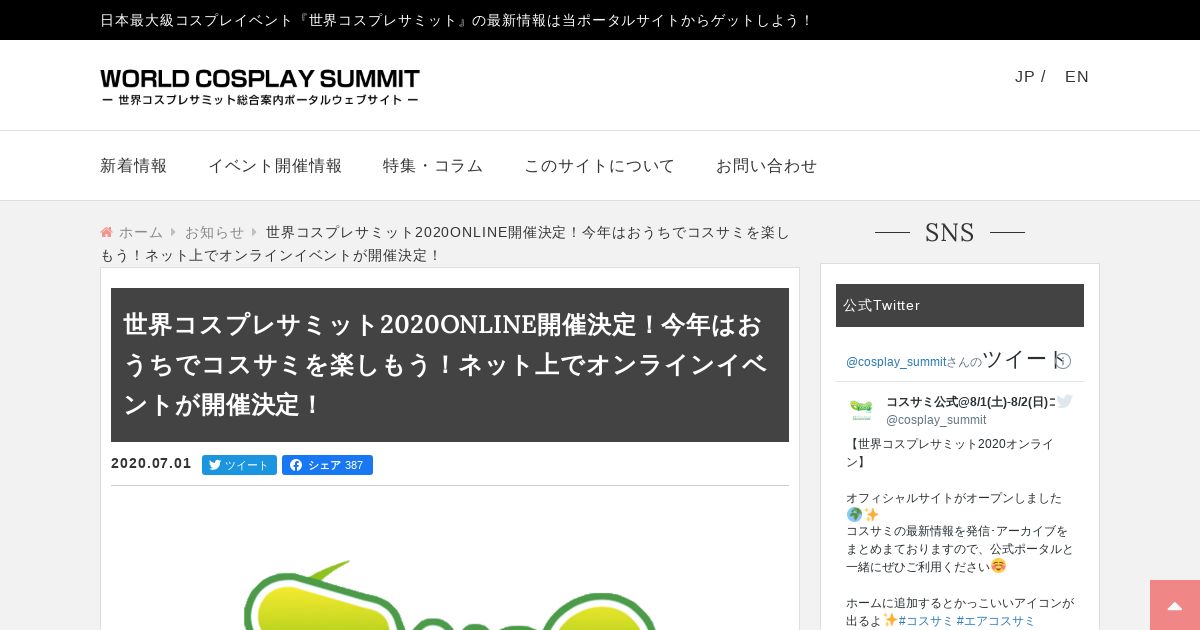Open @cosplay_summit link in Twitter header

[x=896, y=362]
